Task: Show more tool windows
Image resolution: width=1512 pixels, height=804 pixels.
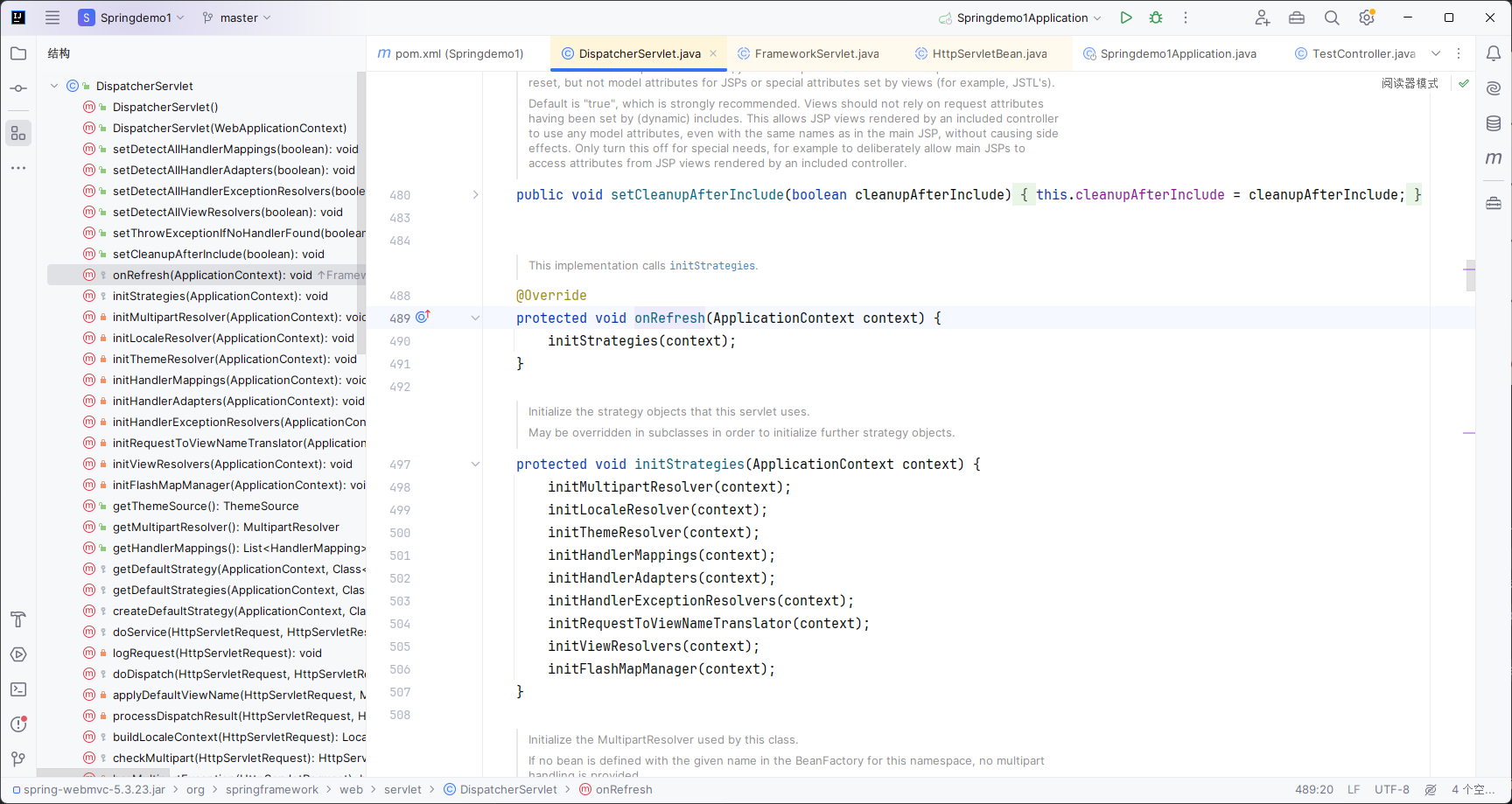Action: (x=18, y=168)
